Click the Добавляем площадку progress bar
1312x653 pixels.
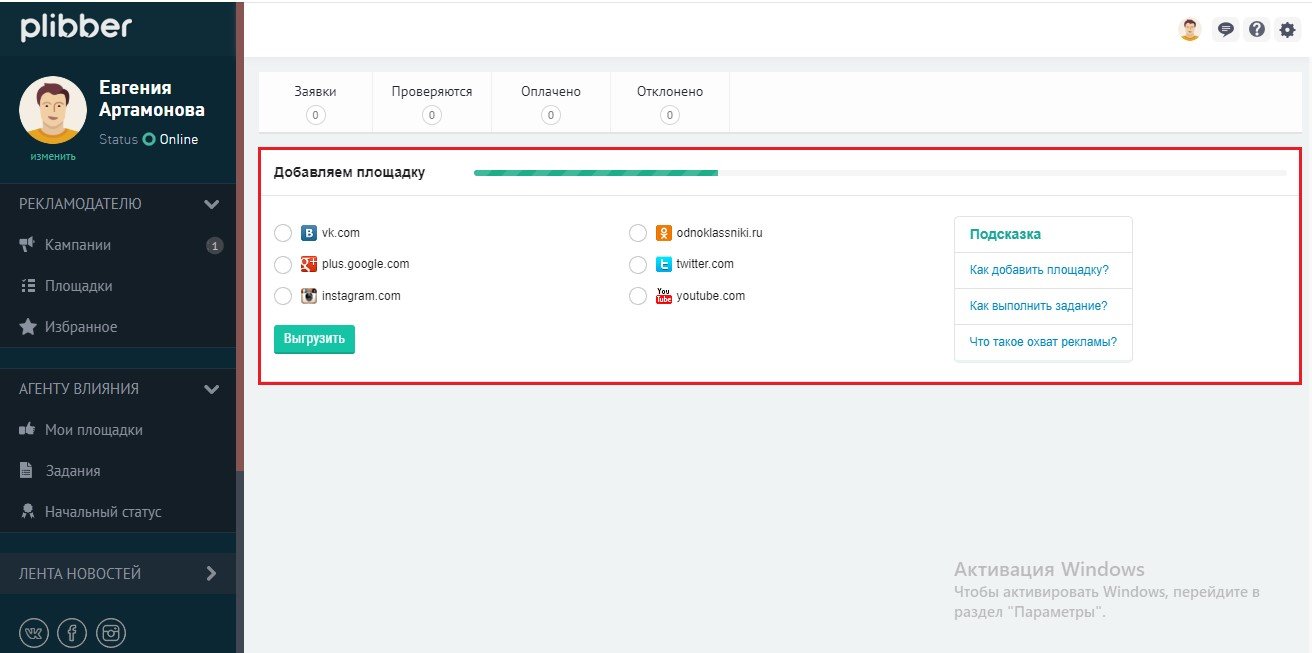click(880, 173)
